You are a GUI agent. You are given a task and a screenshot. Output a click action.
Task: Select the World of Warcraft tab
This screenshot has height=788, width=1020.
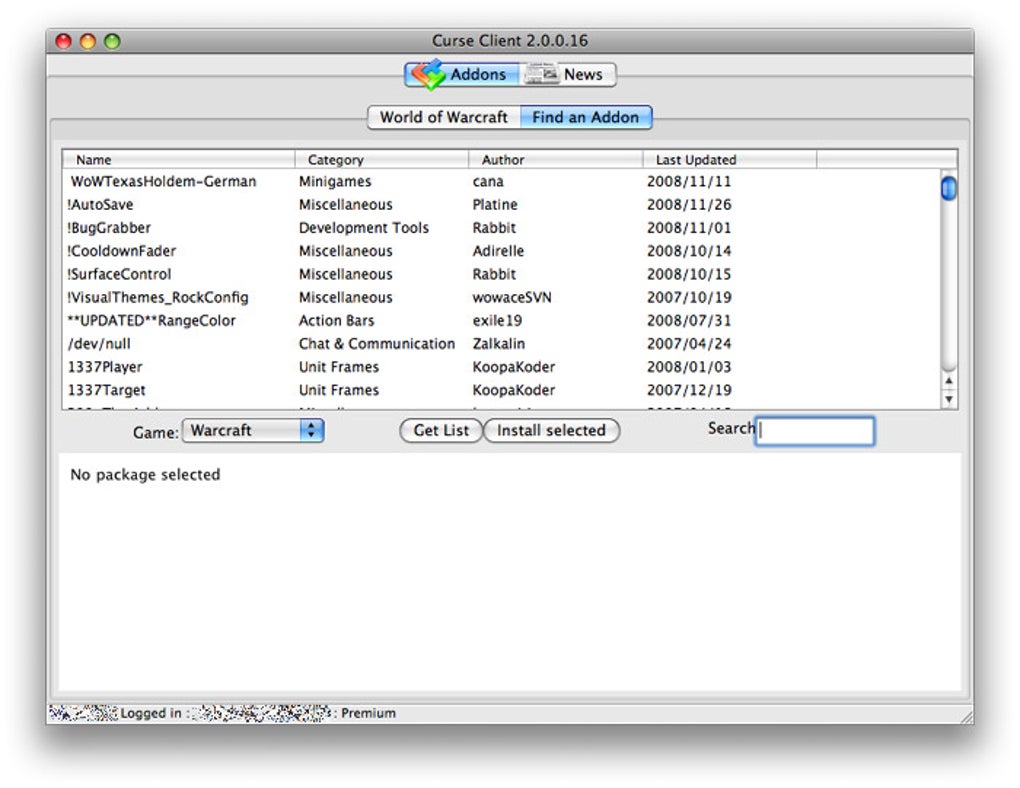point(444,117)
